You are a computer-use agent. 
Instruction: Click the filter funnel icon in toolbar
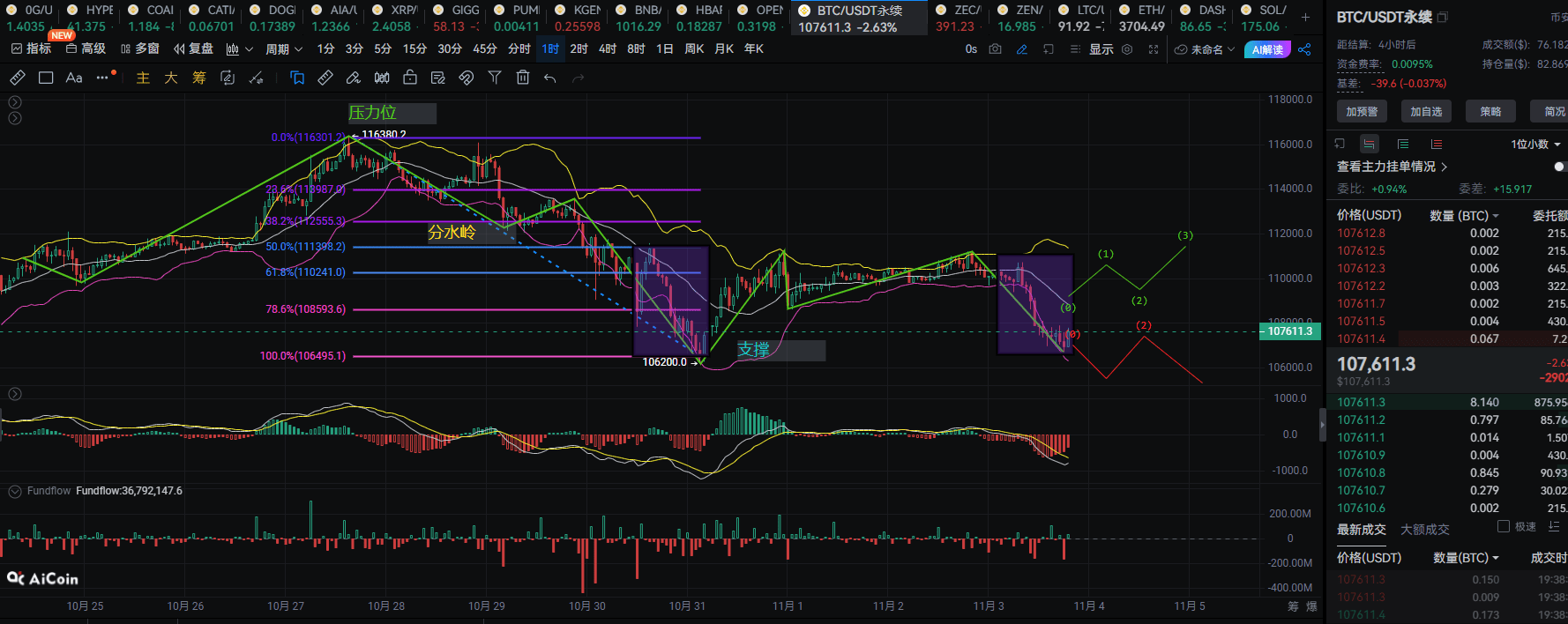tap(495, 78)
